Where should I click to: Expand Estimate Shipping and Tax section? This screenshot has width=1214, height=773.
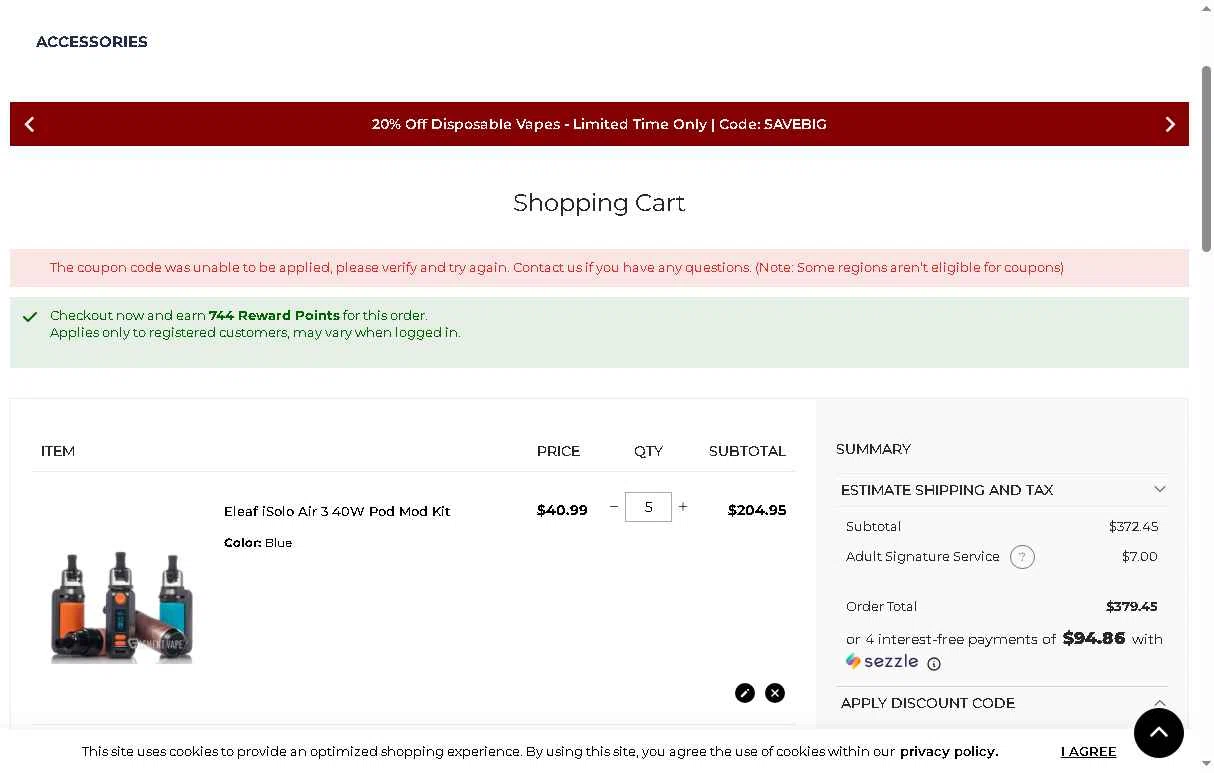click(1003, 490)
